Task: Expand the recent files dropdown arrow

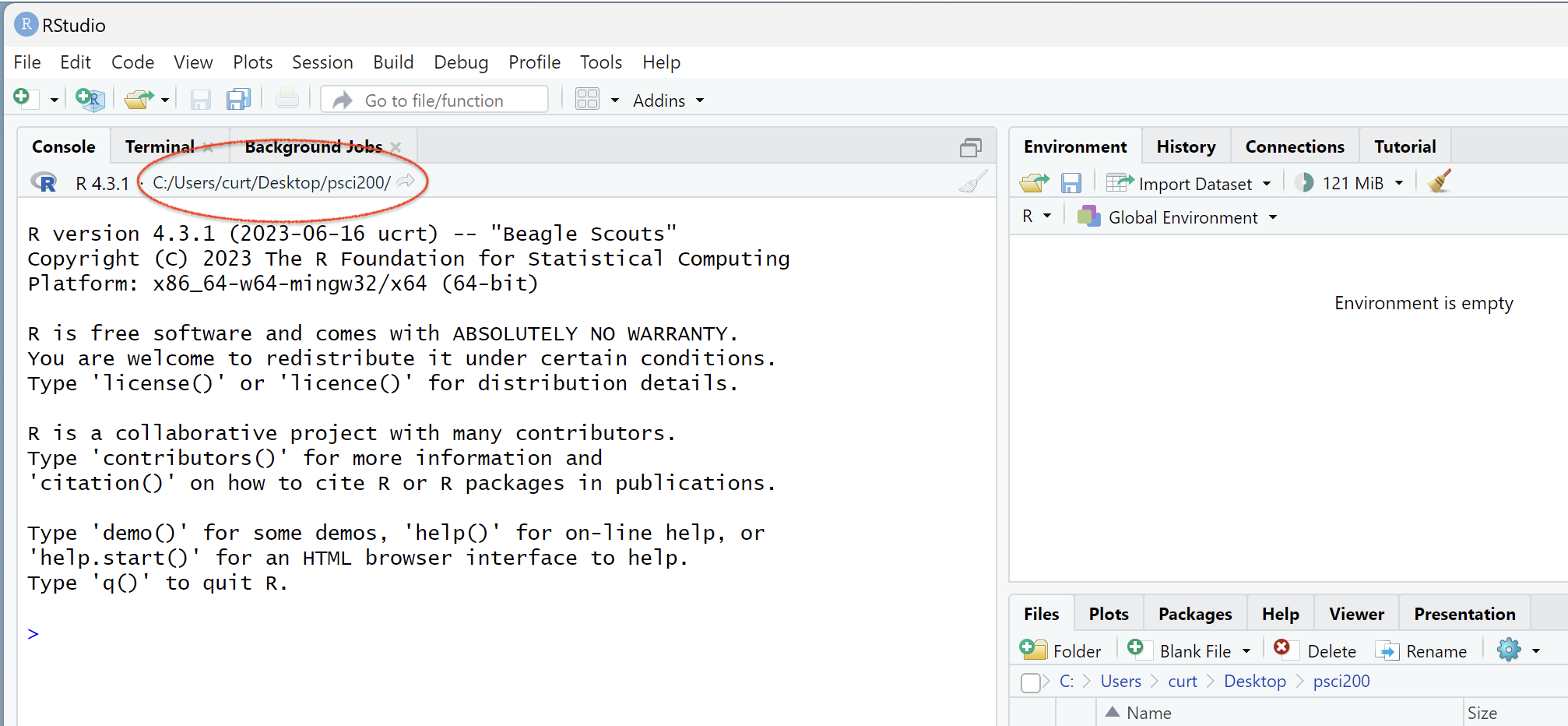Action: [164, 100]
